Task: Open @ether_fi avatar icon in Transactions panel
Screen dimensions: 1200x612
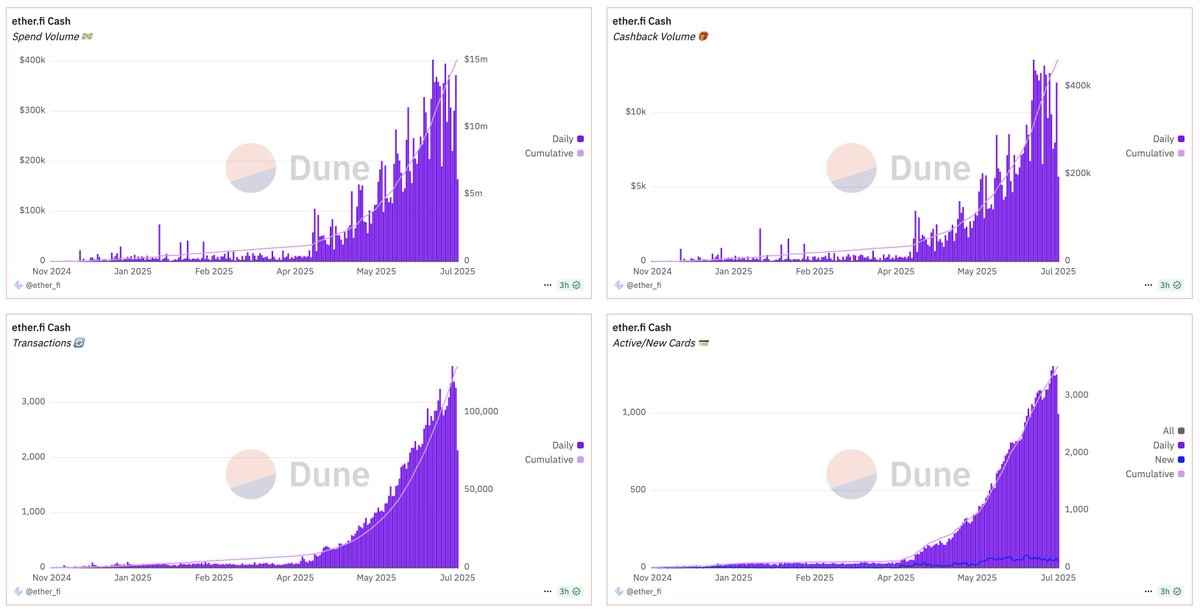Action: pos(17,592)
